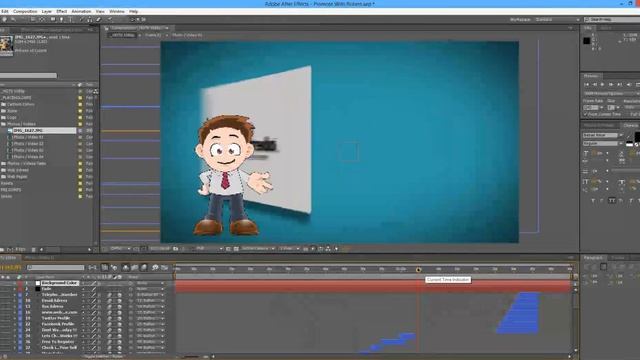Click the white solid swatch of Background Color
The height and width of the screenshot is (360, 640).
[x=38, y=283]
